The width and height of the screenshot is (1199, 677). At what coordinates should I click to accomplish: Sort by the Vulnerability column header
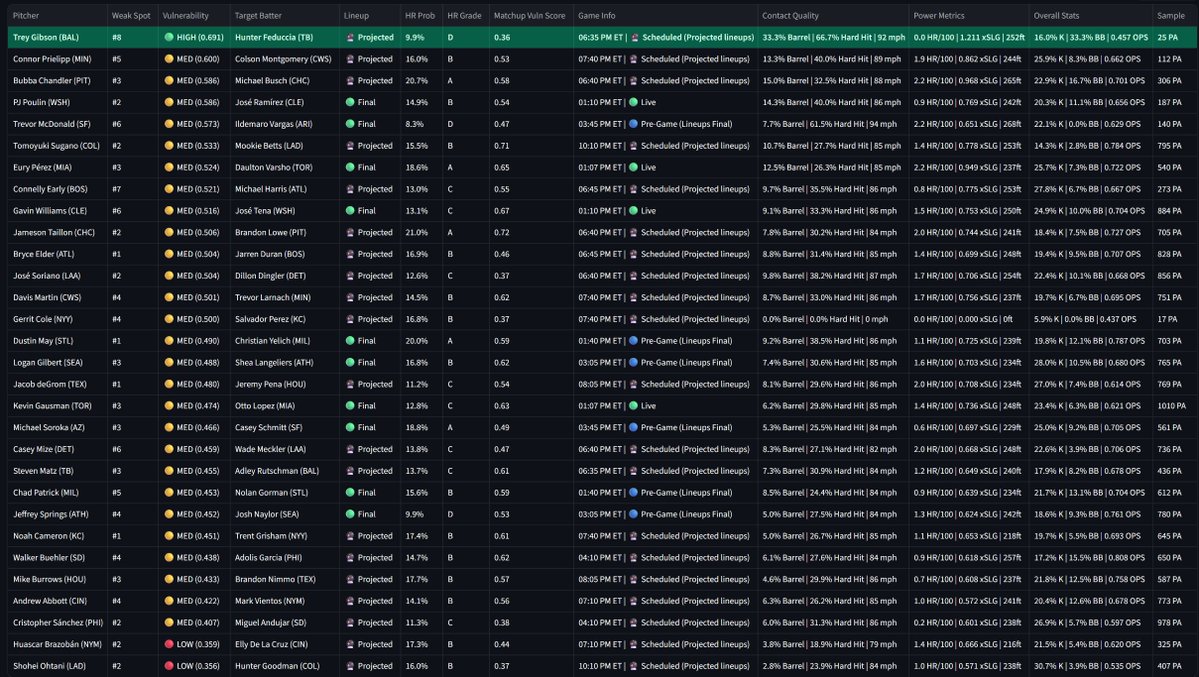[185, 15]
